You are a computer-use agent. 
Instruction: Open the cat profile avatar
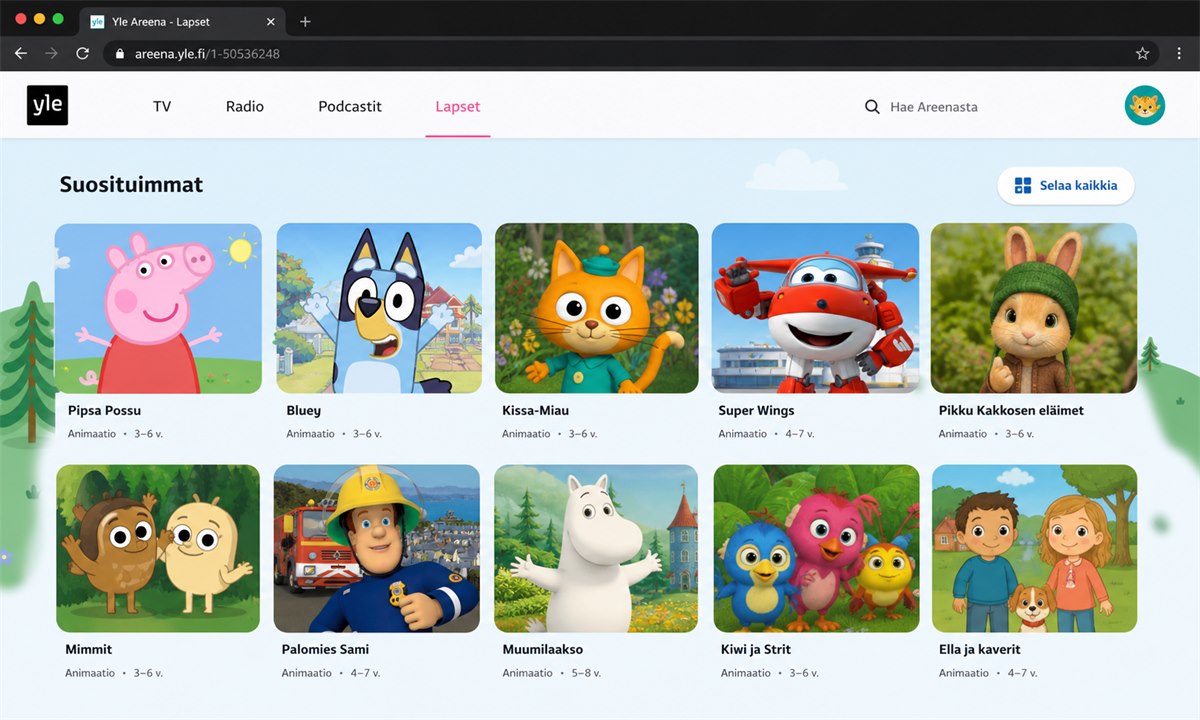coord(1144,105)
